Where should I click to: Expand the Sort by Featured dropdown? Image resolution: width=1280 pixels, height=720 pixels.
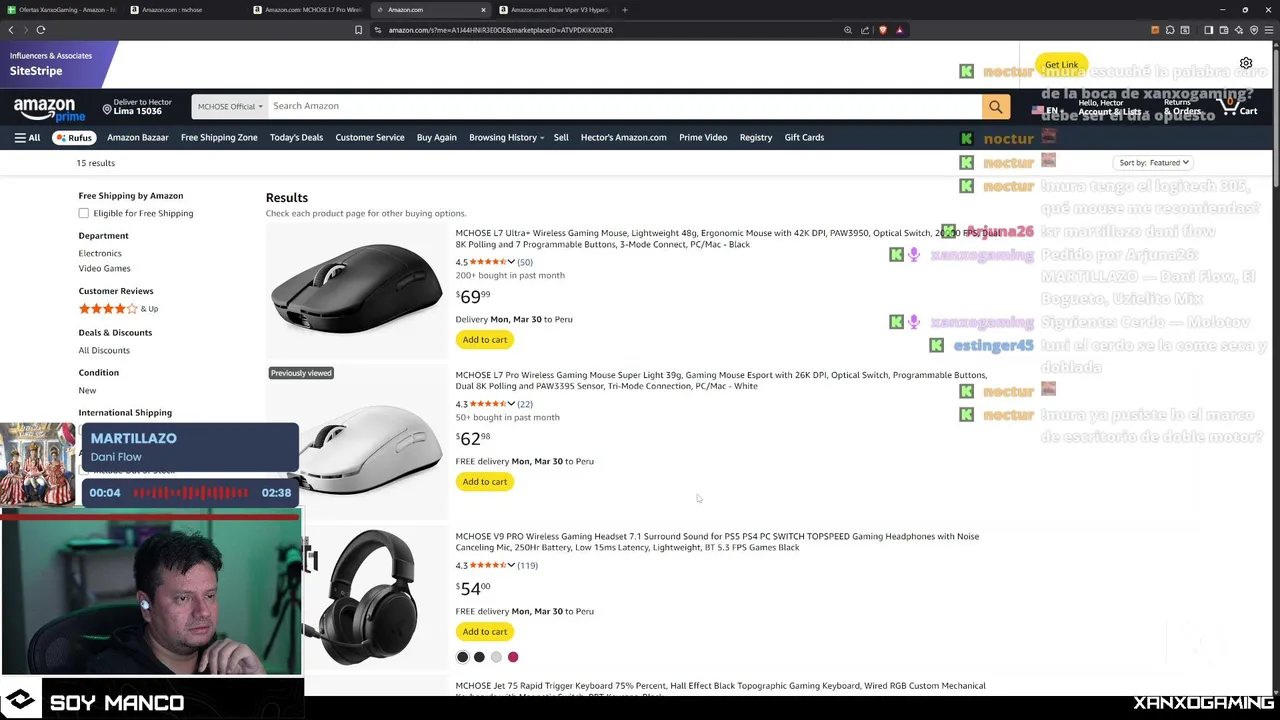pos(1154,163)
